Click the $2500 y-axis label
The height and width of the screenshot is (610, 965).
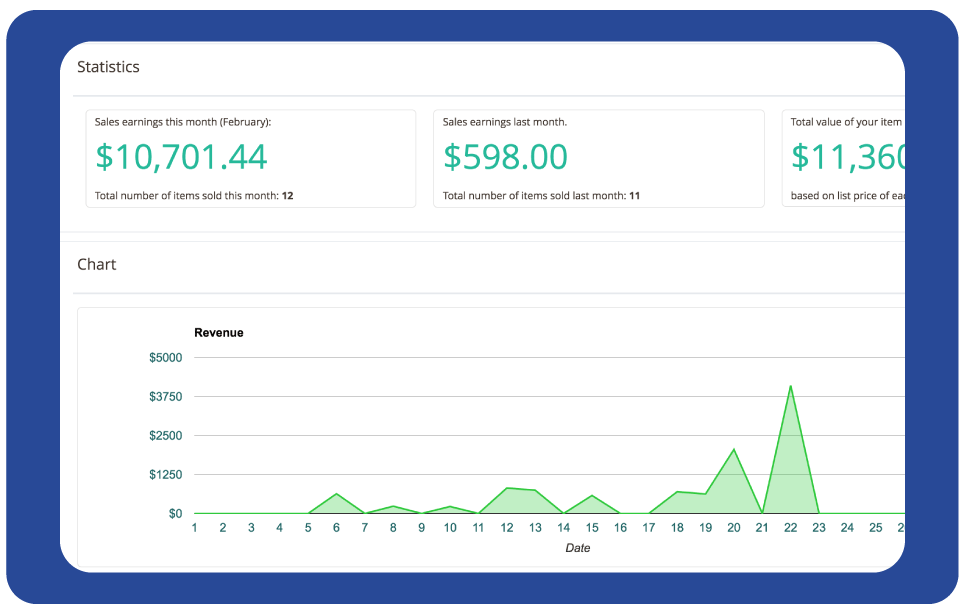[165, 436]
